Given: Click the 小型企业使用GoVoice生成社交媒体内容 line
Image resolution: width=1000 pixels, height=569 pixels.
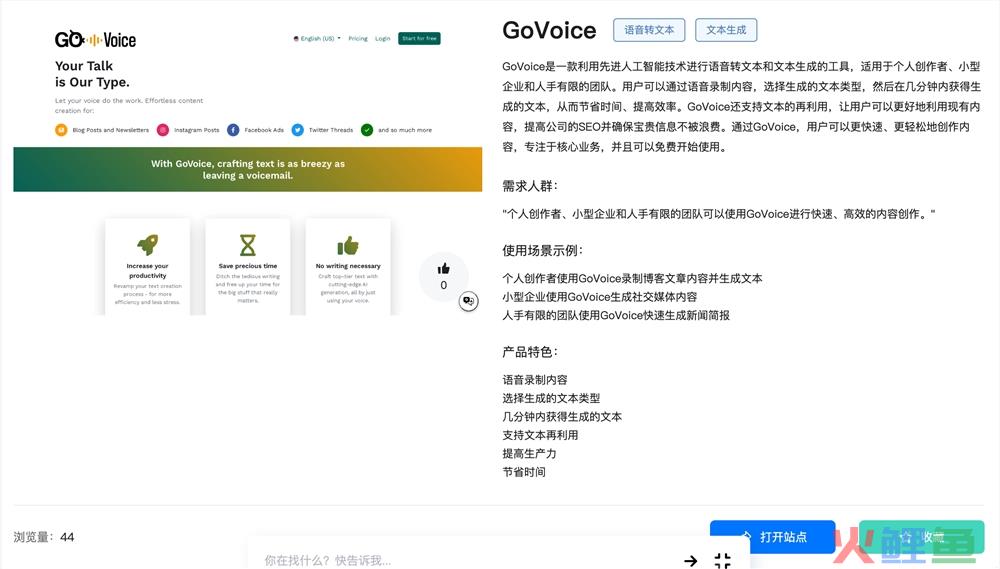Looking at the screenshot, I should [x=599, y=297].
